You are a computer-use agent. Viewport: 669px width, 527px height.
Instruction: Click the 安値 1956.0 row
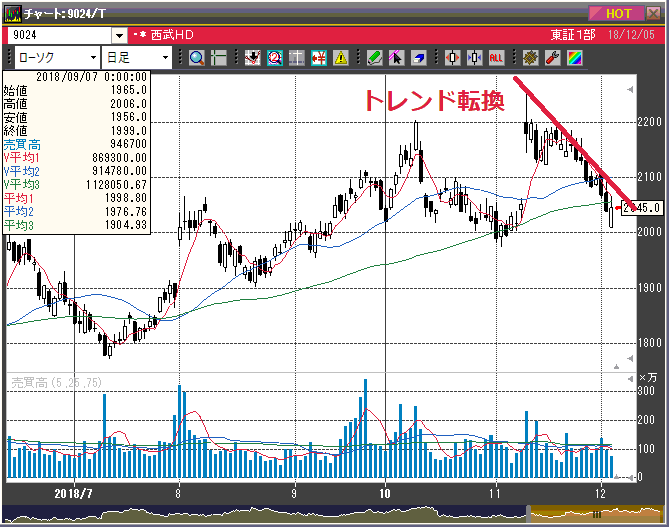coord(76,117)
